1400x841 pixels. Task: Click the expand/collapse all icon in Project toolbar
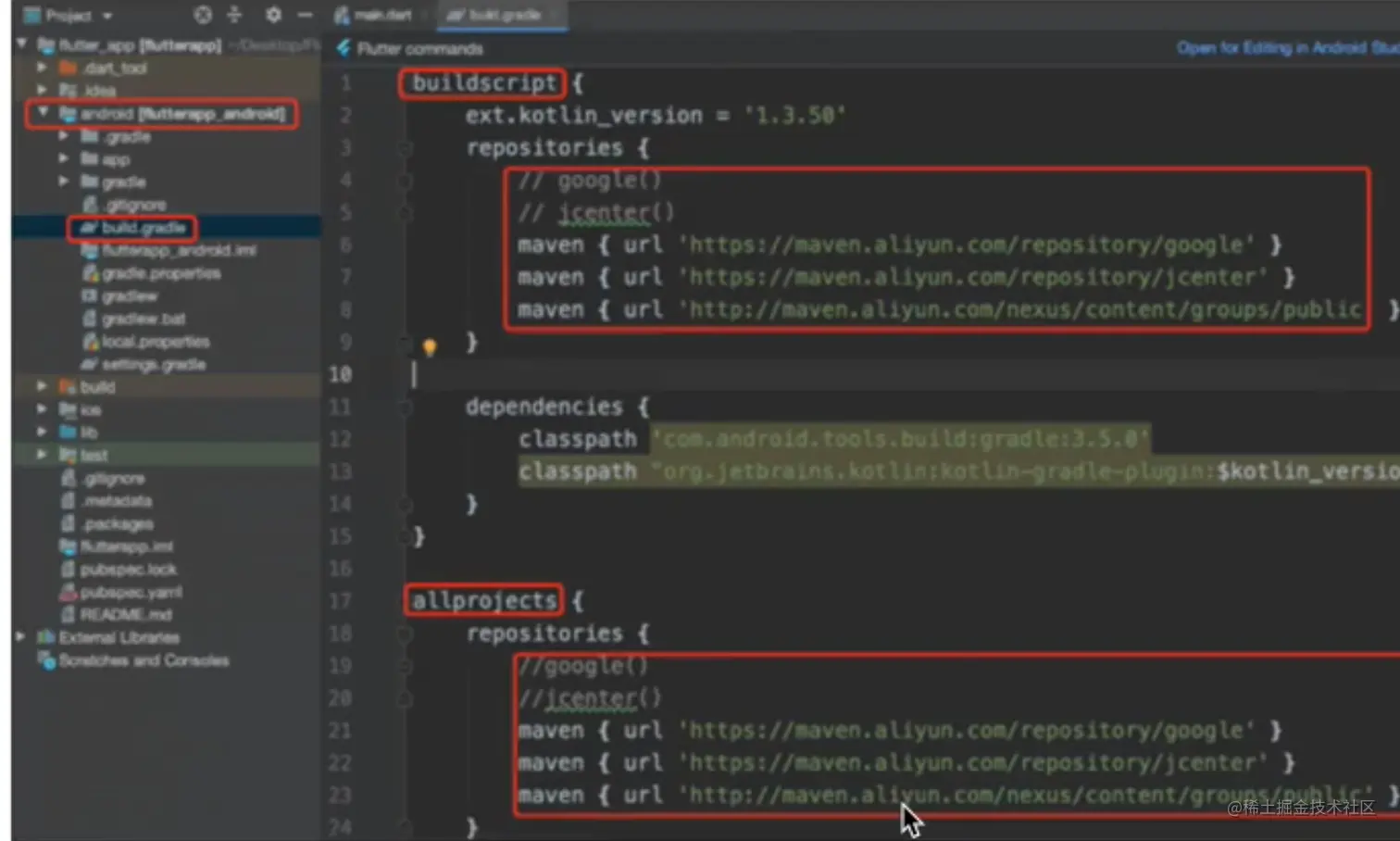[x=234, y=15]
